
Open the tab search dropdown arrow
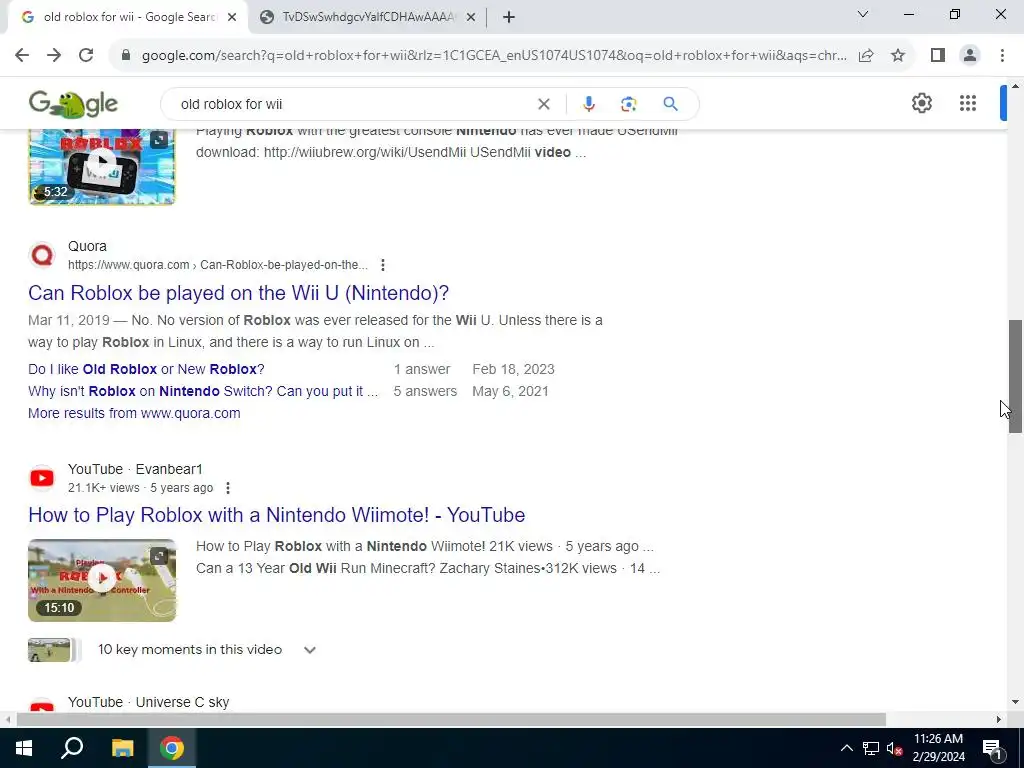(x=863, y=14)
